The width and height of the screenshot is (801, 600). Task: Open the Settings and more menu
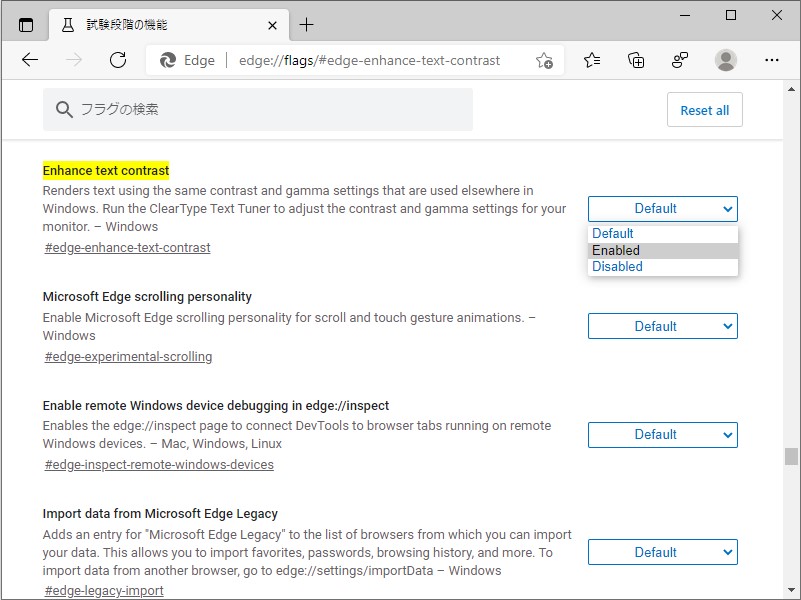click(x=772, y=60)
